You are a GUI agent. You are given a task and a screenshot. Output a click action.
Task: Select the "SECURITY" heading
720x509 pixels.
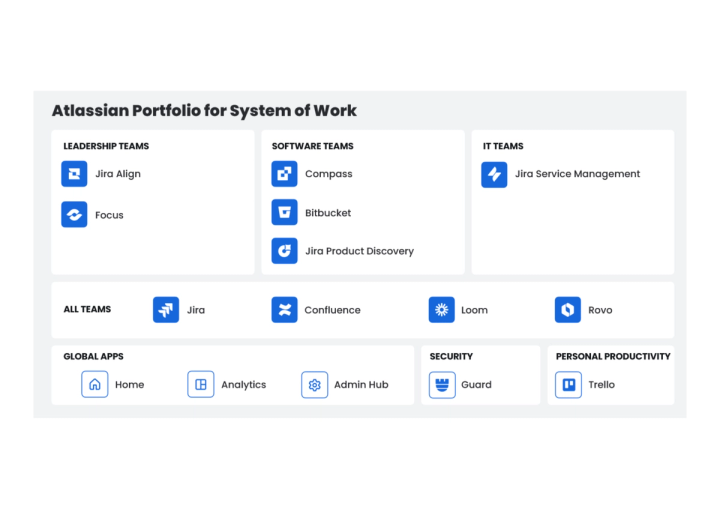click(451, 356)
